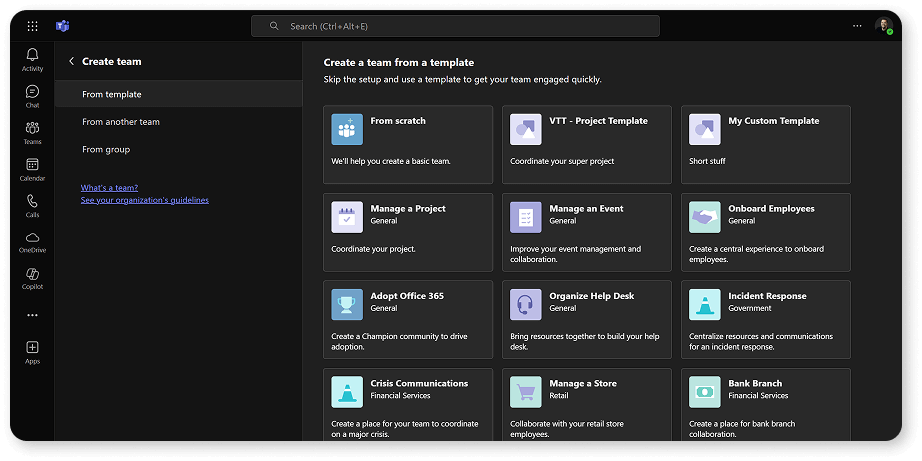Choose the Manage a Store title

coord(583,383)
